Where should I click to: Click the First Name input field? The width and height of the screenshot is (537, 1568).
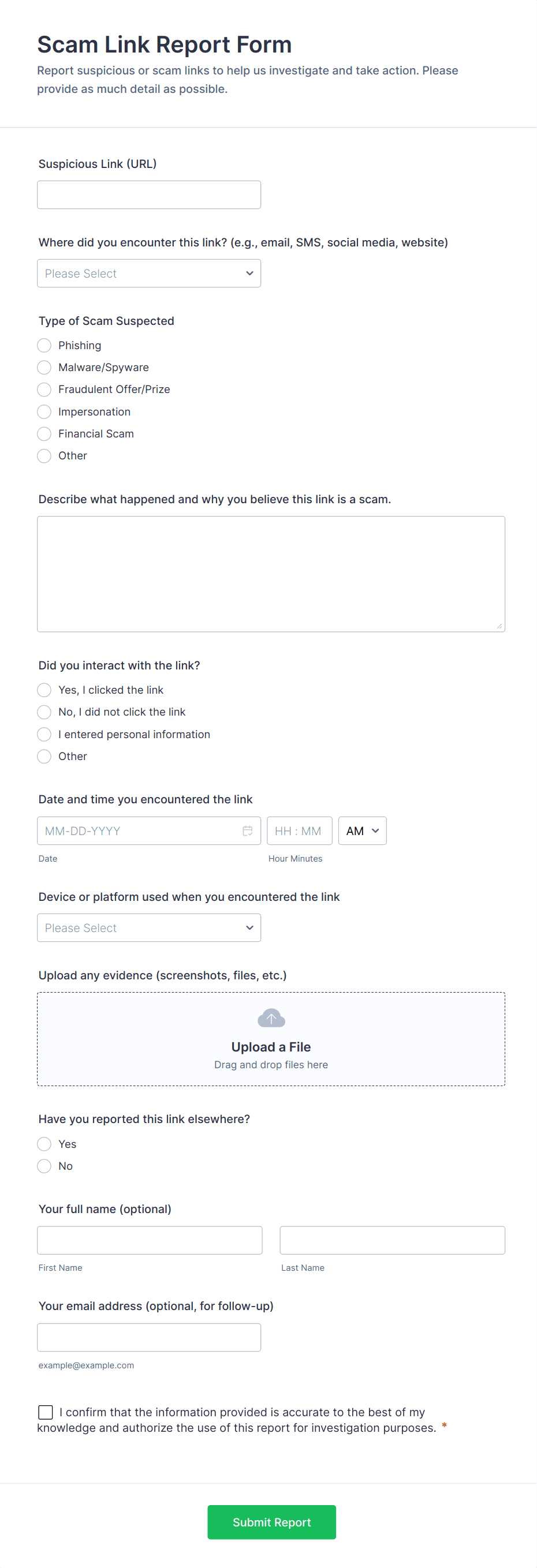[x=149, y=1241]
